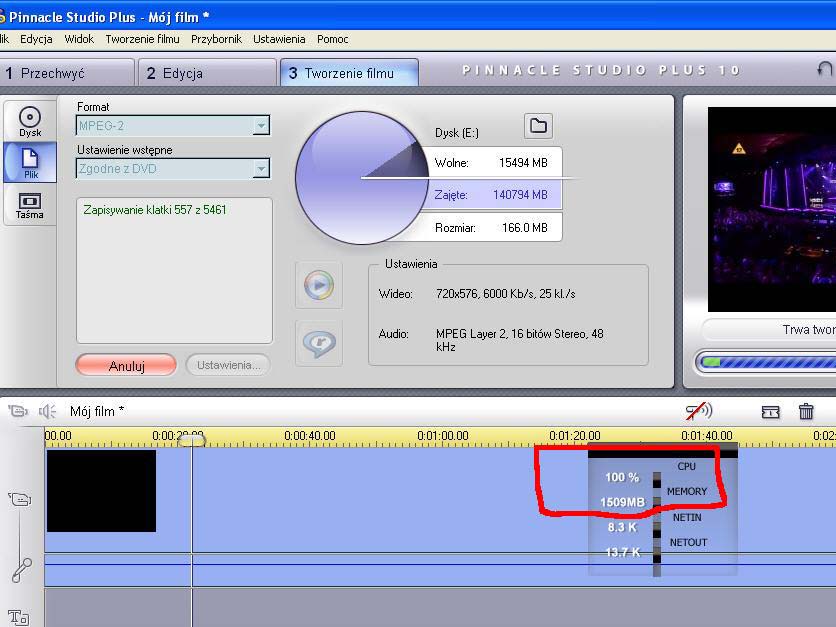Image resolution: width=836 pixels, height=627 pixels.
Task: Click the NETIN 8.3 K overlay reading
Action: click(x=622, y=527)
